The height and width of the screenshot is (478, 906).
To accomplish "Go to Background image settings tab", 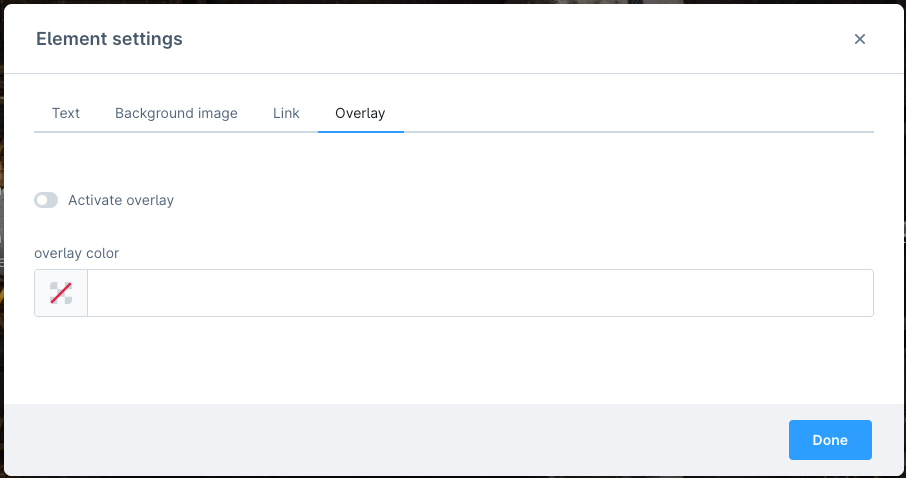I will point(176,113).
